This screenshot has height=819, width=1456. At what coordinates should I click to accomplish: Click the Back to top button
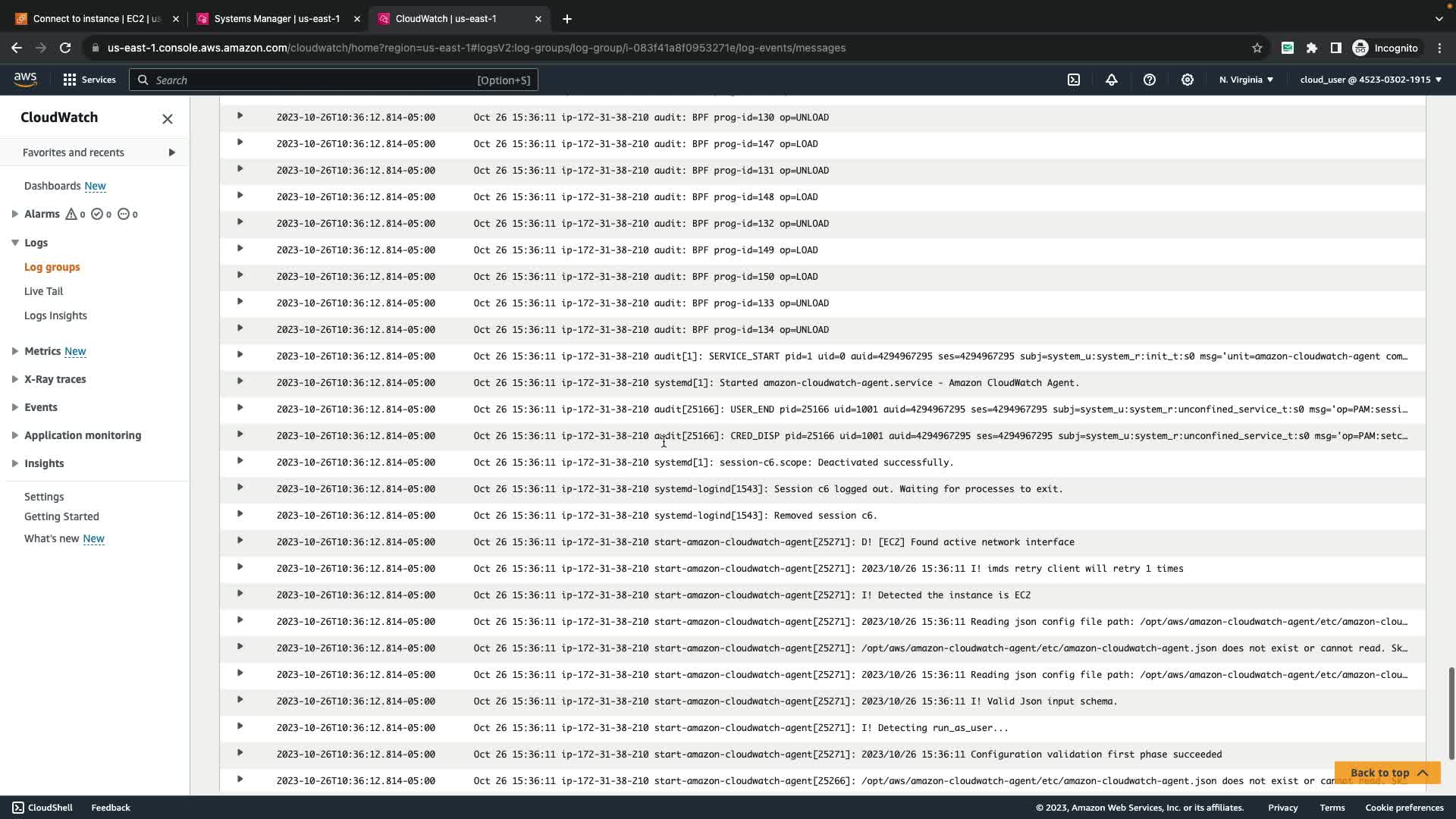[1387, 773]
